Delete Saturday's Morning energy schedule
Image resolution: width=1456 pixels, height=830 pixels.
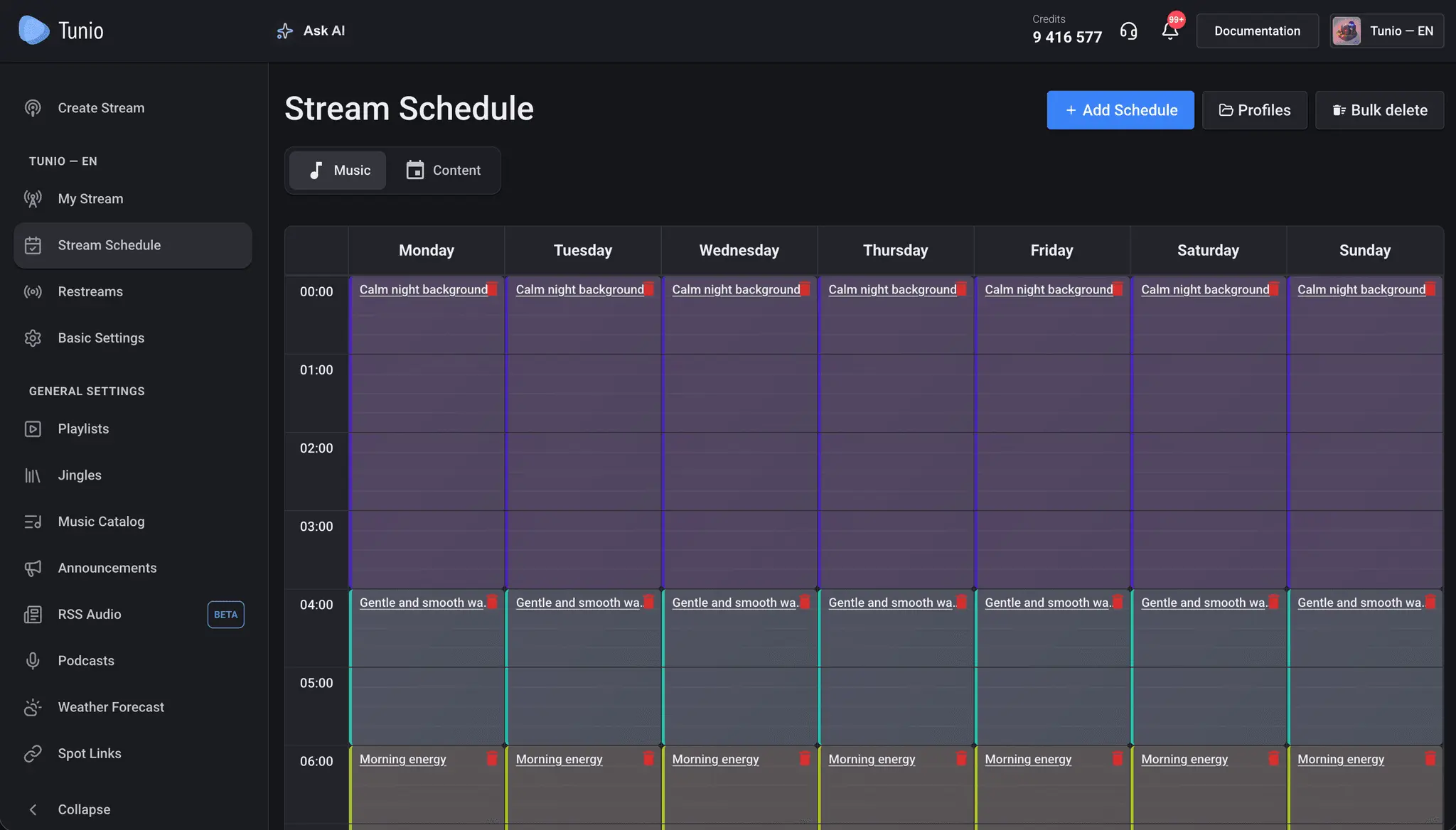click(1274, 758)
